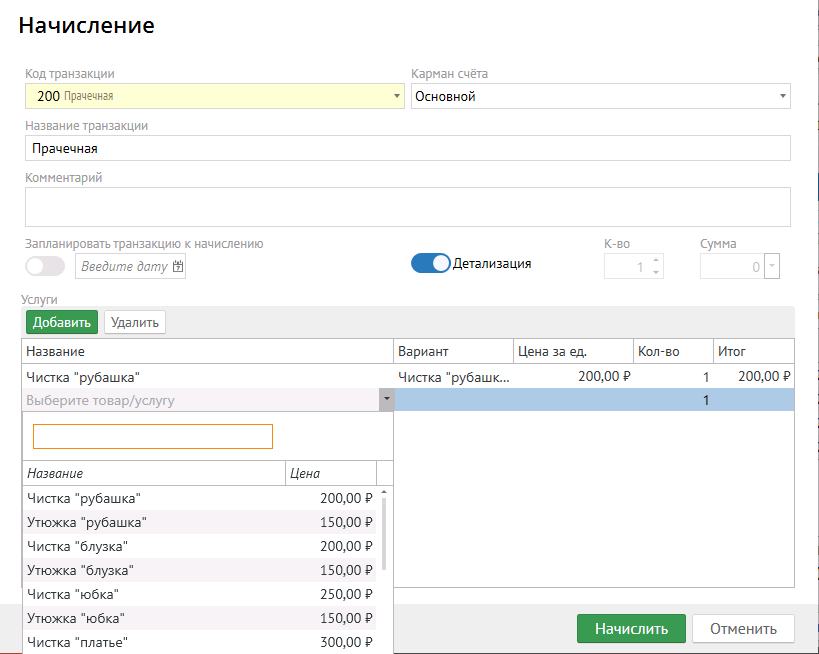Pick Чистка "платье" for 300,00 ₽
Viewport: 819px width, 654px height.
coord(78,642)
